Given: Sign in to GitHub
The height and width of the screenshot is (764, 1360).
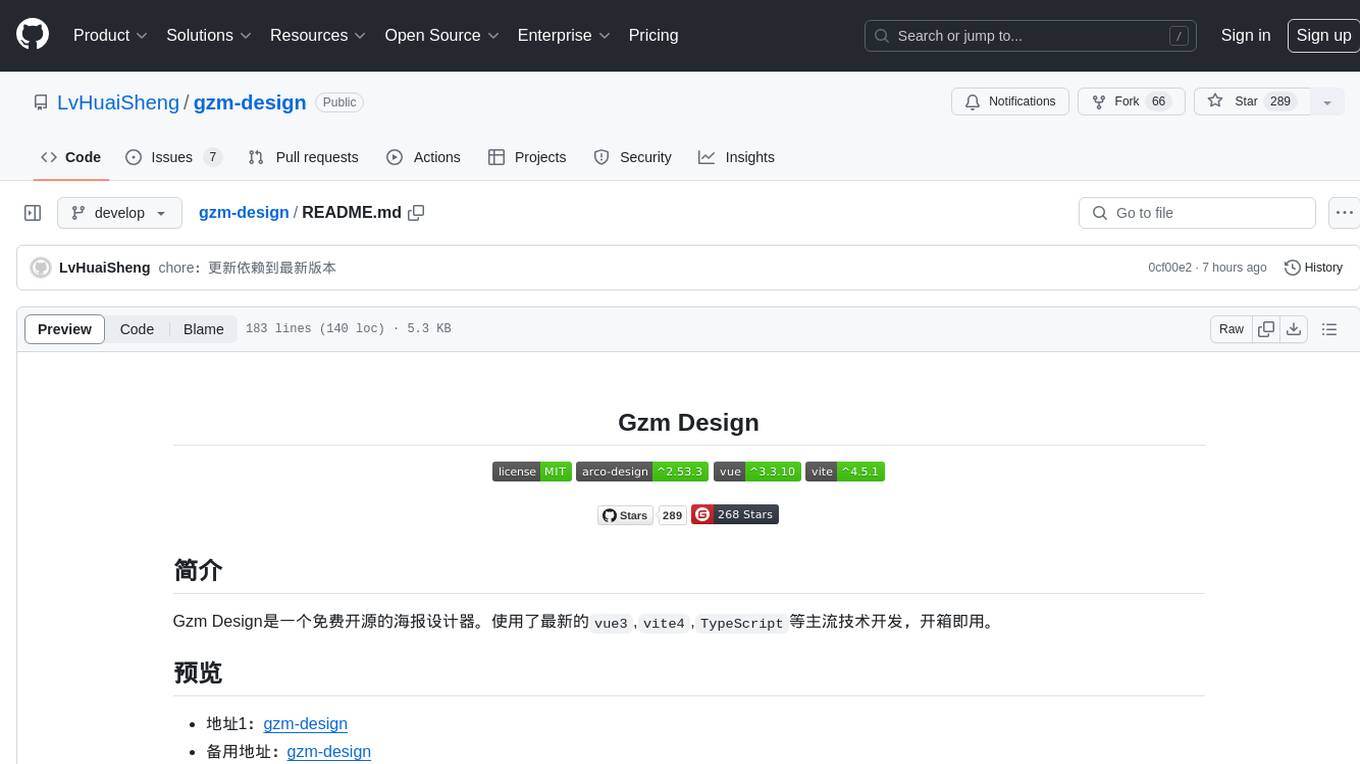Looking at the screenshot, I should click(1245, 35).
